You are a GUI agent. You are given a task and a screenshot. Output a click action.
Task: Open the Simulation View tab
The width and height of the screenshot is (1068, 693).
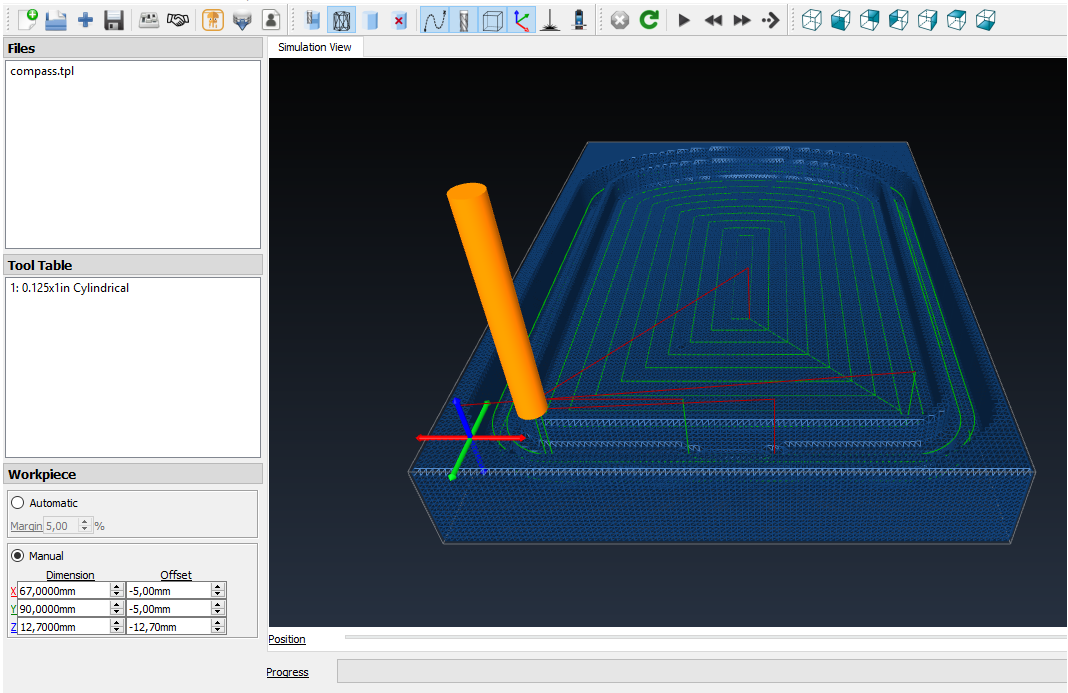click(315, 47)
